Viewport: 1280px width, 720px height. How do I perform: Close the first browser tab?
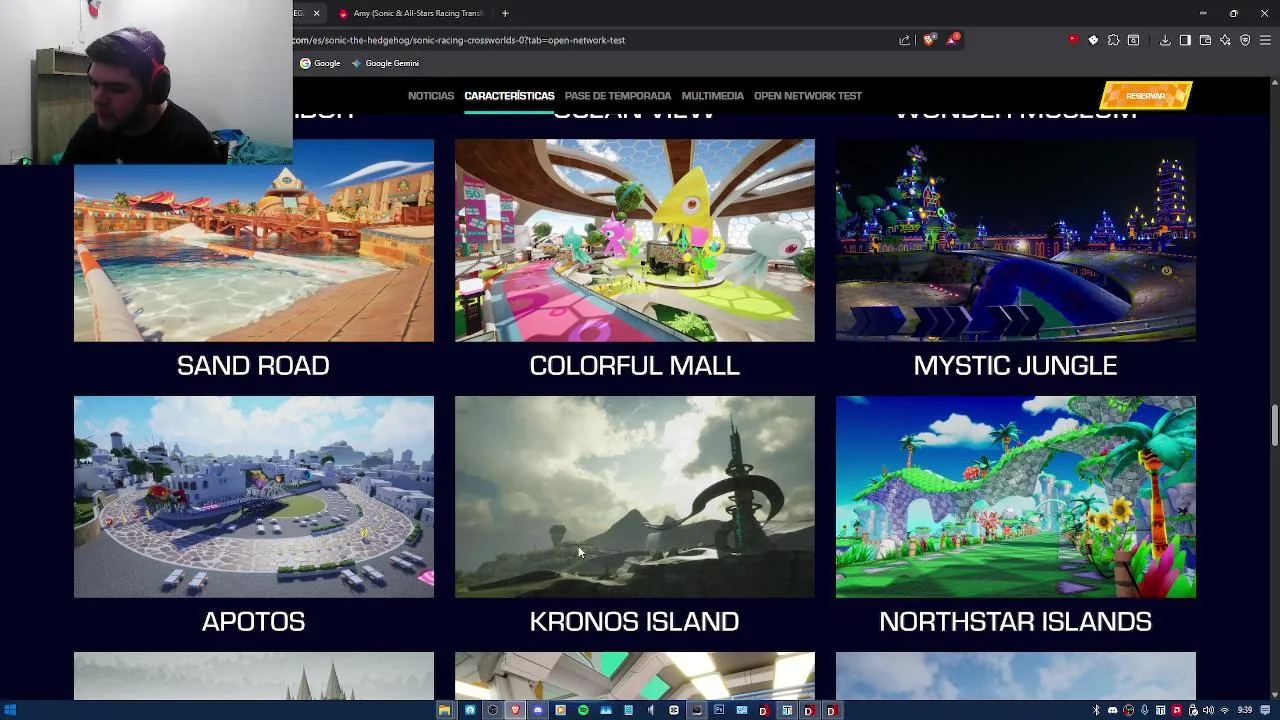point(316,13)
